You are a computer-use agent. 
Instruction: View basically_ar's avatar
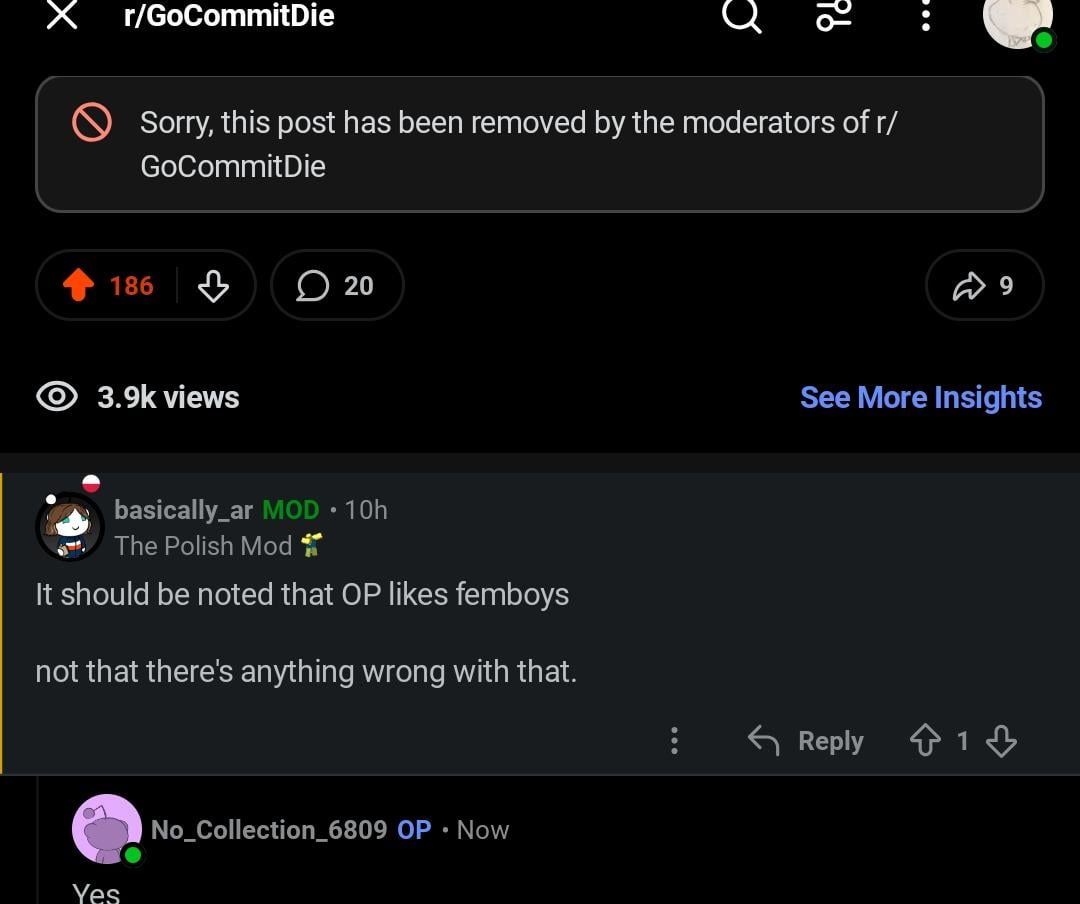[70, 525]
